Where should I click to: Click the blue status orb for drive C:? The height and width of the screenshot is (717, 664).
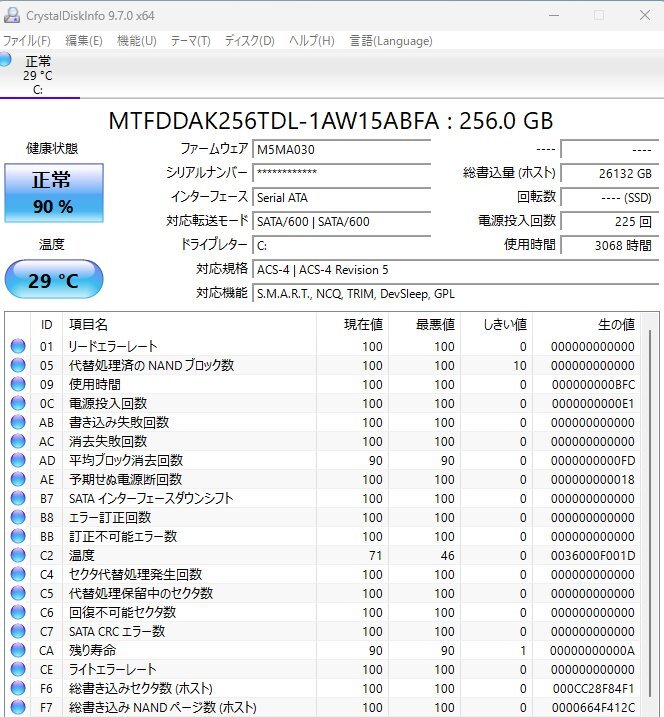tap(6, 60)
